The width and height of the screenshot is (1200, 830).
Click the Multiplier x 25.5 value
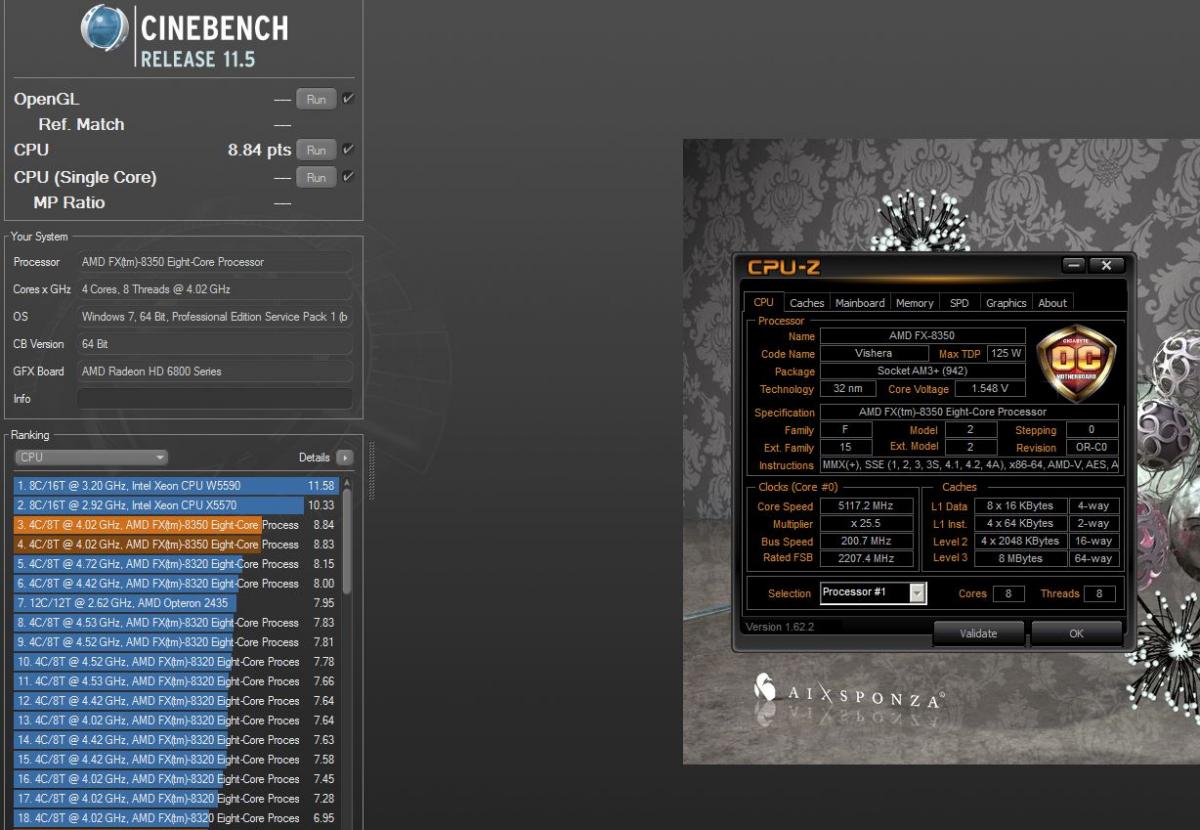(x=866, y=524)
